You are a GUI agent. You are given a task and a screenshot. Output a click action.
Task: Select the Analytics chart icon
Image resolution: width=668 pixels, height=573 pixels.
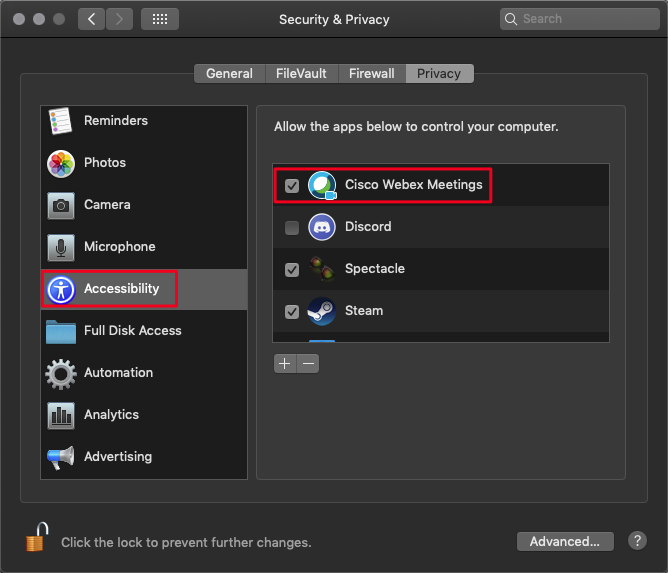pos(61,415)
